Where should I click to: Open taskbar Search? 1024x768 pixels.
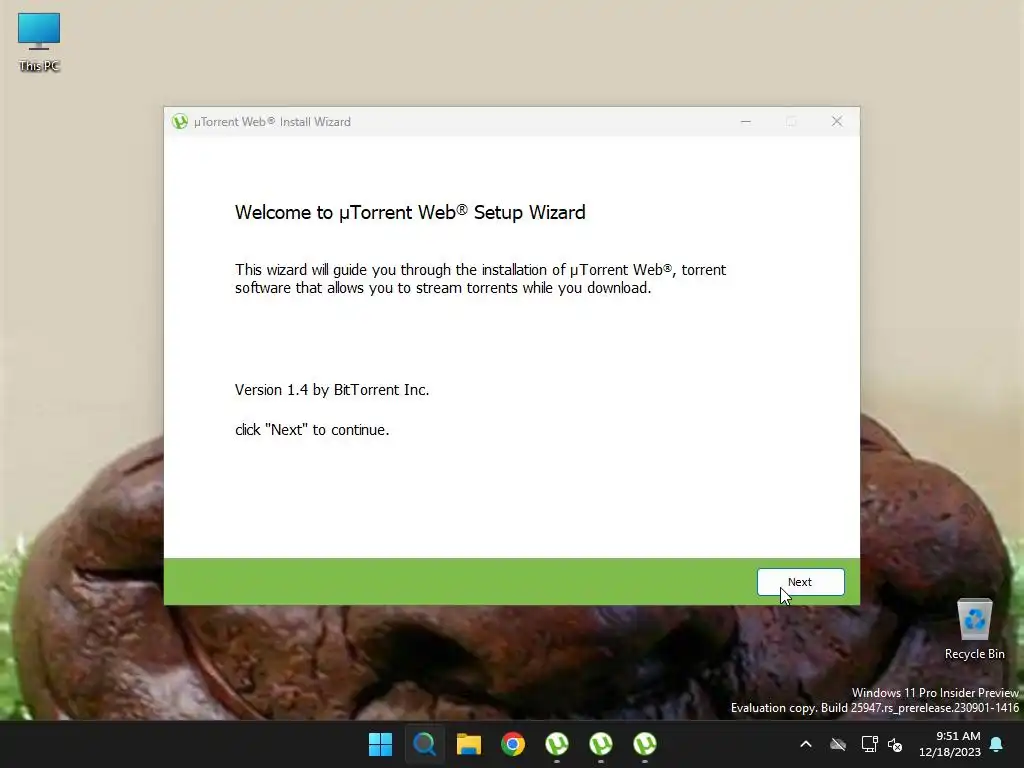(424, 744)
